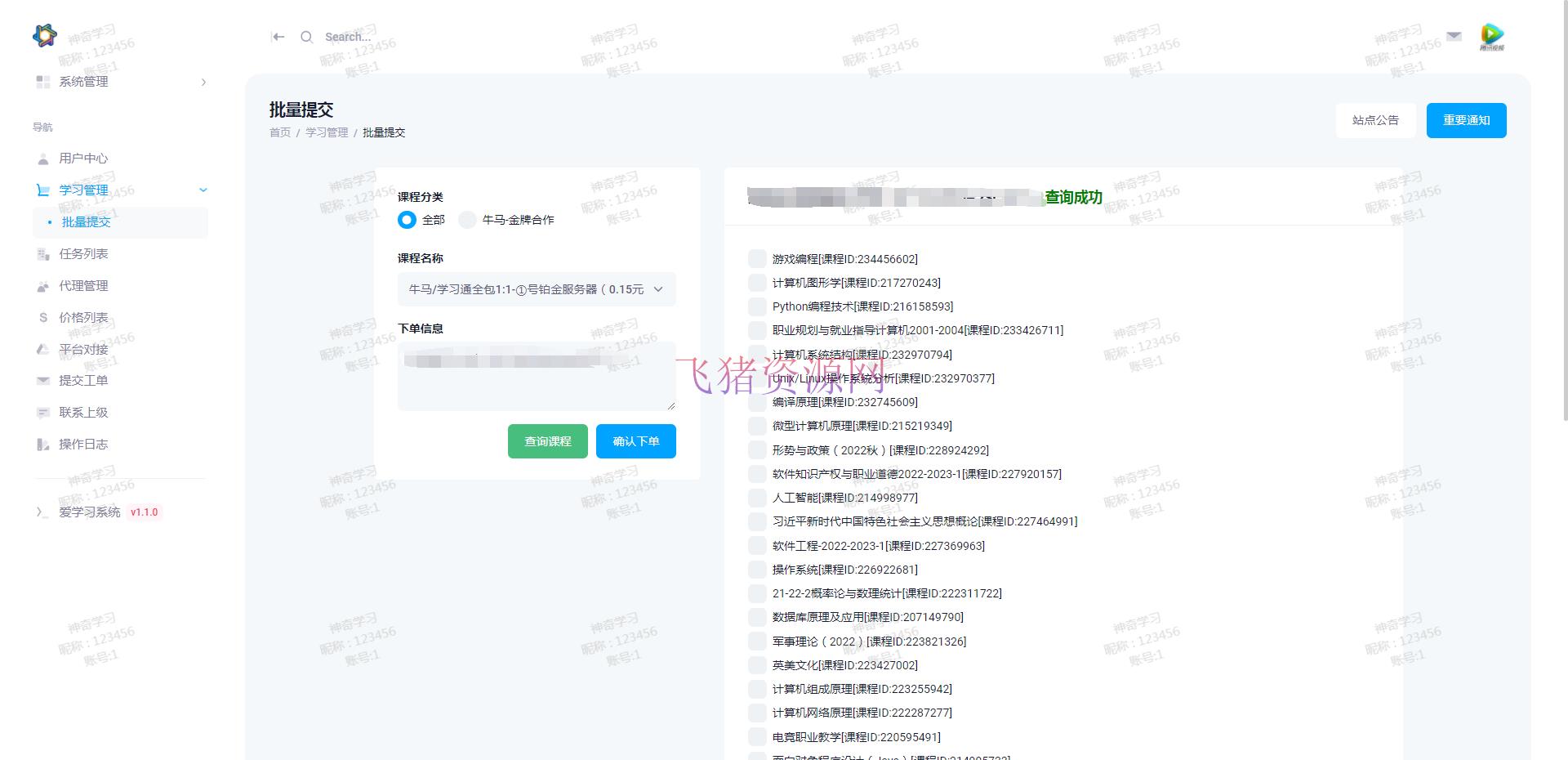1568x760 pixels.
Task: Check the 数据库原理及应用 course checkbox
Action: point(757,617)
